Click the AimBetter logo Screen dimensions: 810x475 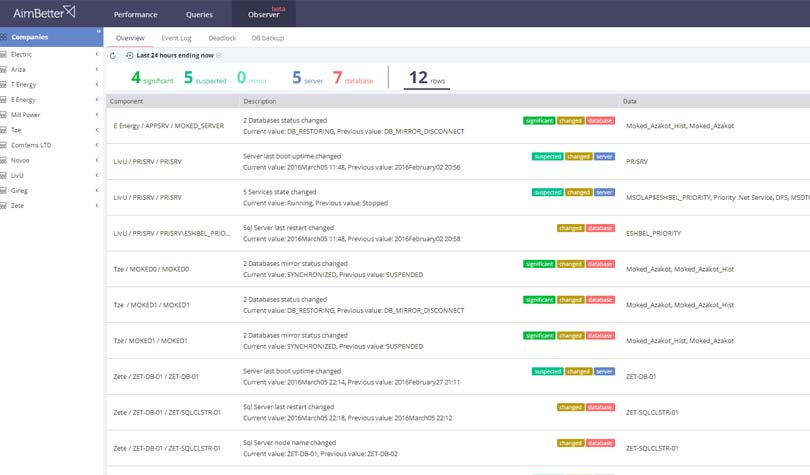[44, 12]
